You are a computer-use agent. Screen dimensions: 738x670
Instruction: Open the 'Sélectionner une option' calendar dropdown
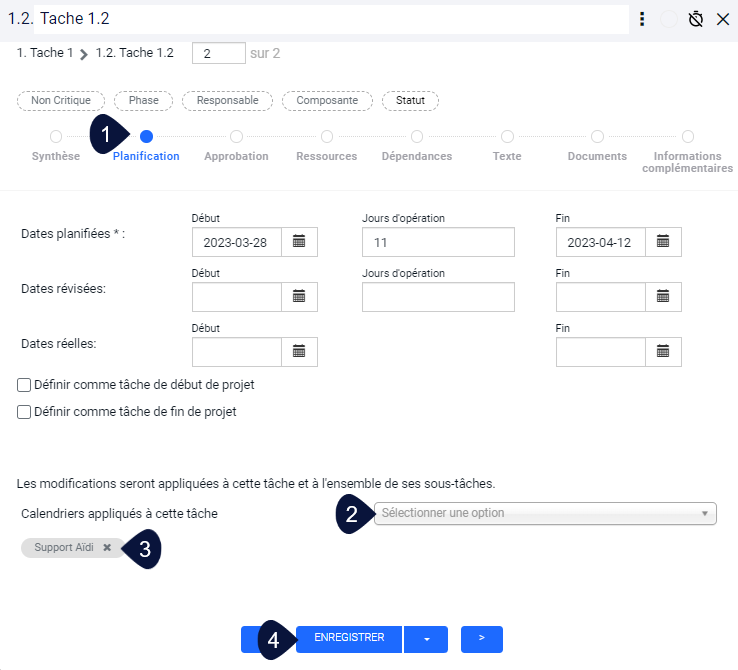pyautogui.click(x=545, y=513)
